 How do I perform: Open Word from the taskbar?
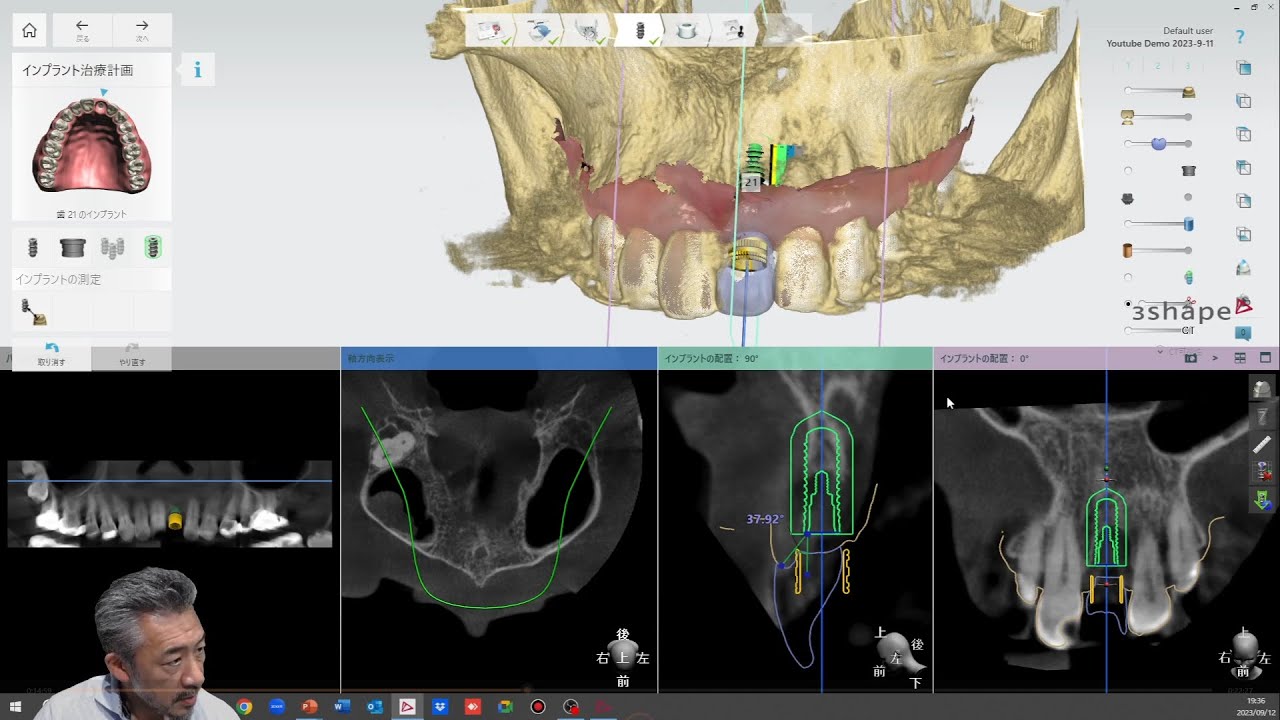[342, 707]
